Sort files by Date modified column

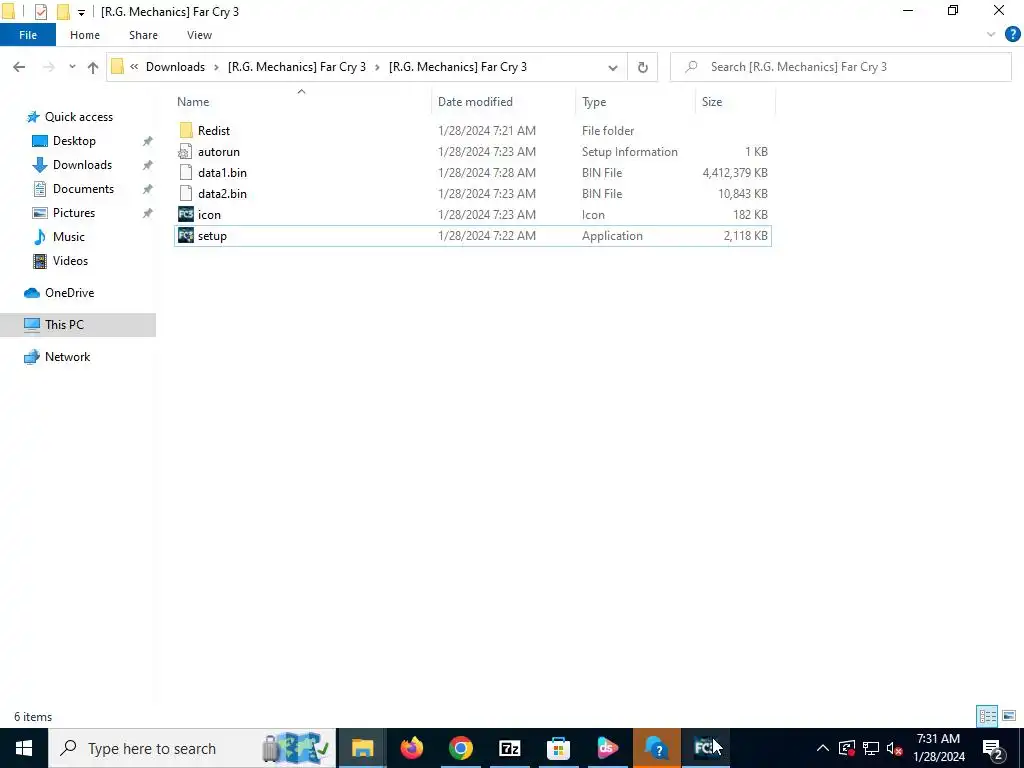tap(475, 102)
